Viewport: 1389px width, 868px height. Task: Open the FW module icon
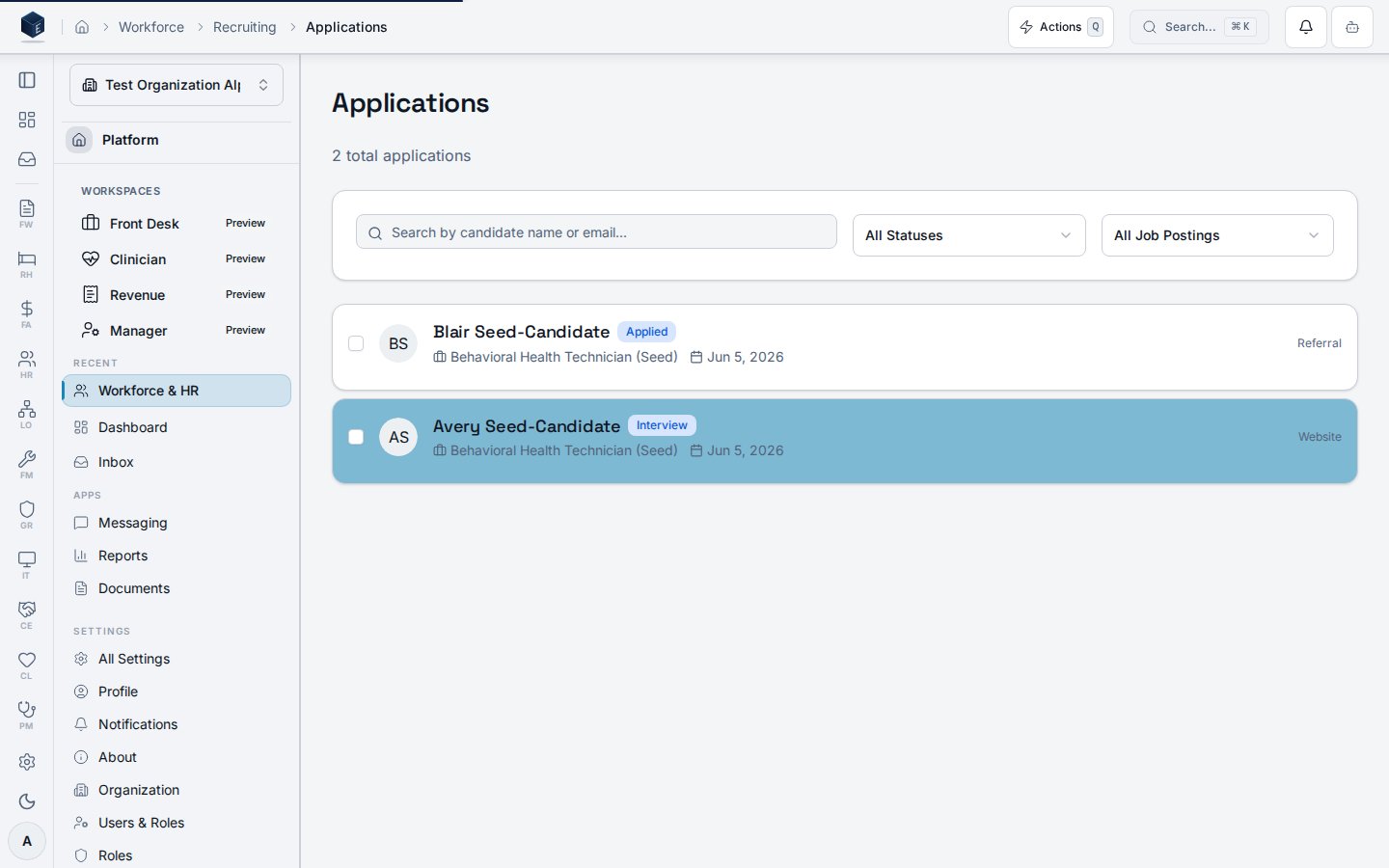click(x=27, y=213)
